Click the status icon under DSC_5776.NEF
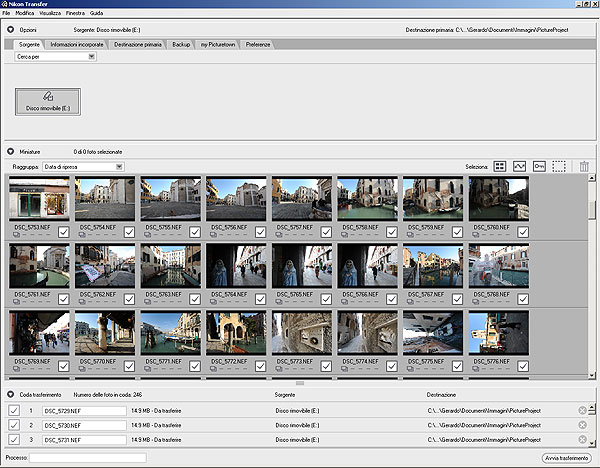This screenshot has height=468, width=600. point(476,369)
